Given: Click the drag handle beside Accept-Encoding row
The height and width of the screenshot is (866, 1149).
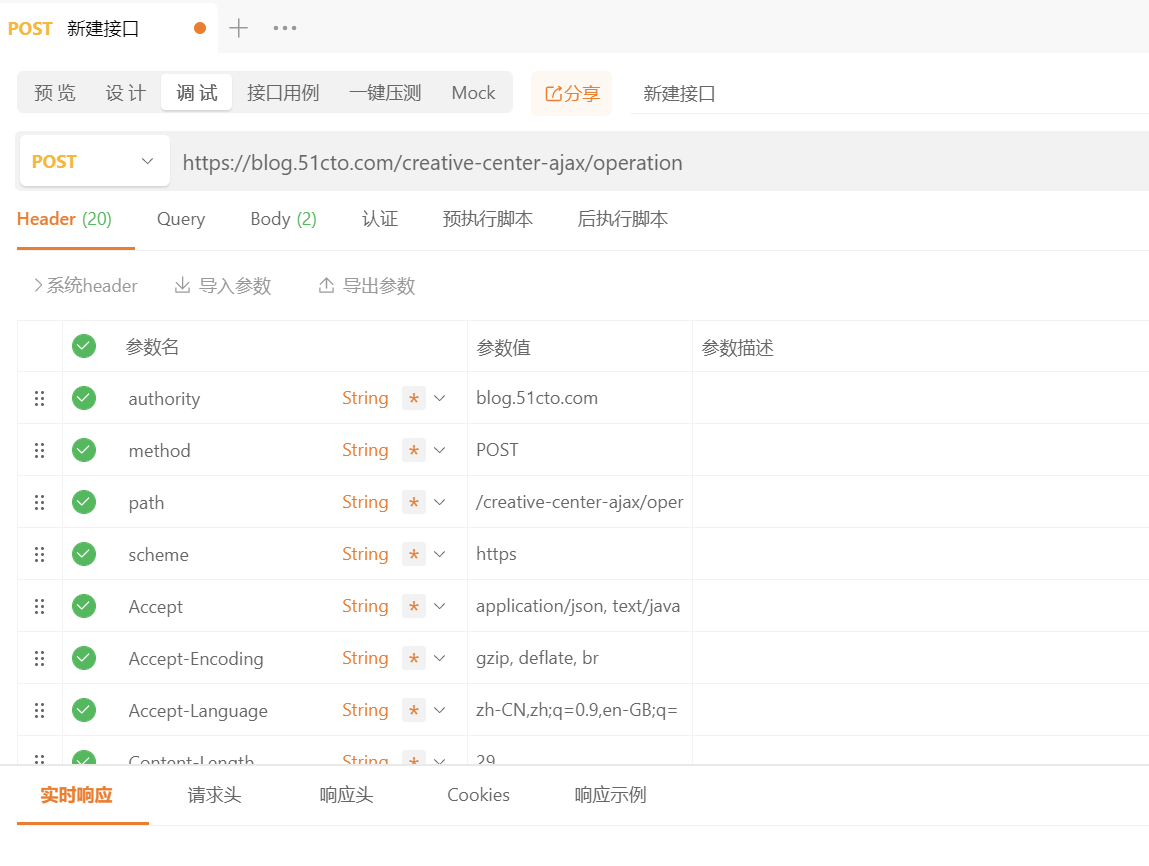Looking at the screenshot, I should click(39, 658).
